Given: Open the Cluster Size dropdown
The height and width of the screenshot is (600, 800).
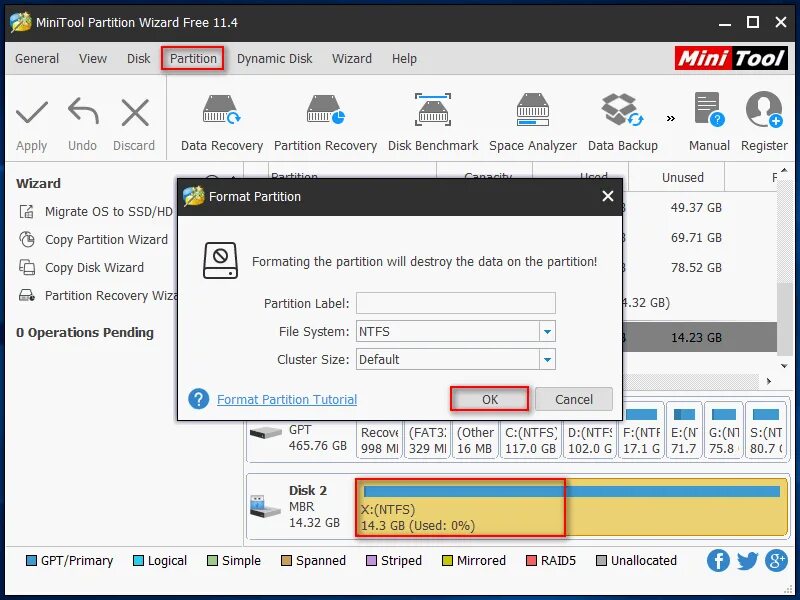Looking at the screenshot, I should click(547, 360).
